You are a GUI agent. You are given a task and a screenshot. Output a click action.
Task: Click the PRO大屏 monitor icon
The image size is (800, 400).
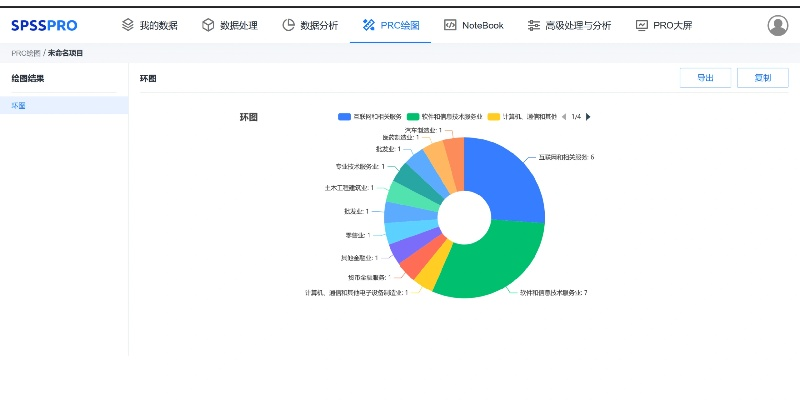641,25
